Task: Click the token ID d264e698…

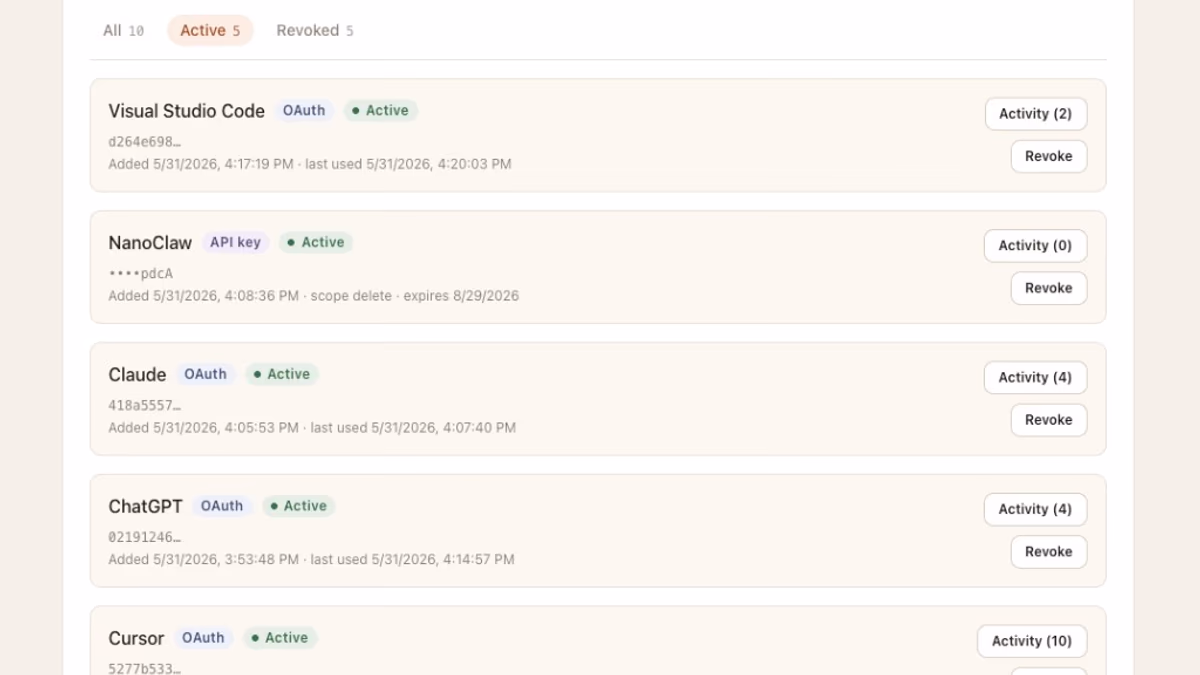Action: 144,142
